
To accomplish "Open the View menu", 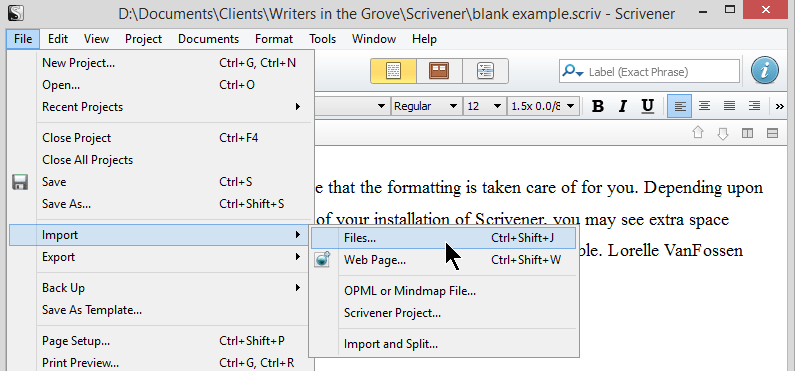I will pyautogui.click(x=96, y=39).
